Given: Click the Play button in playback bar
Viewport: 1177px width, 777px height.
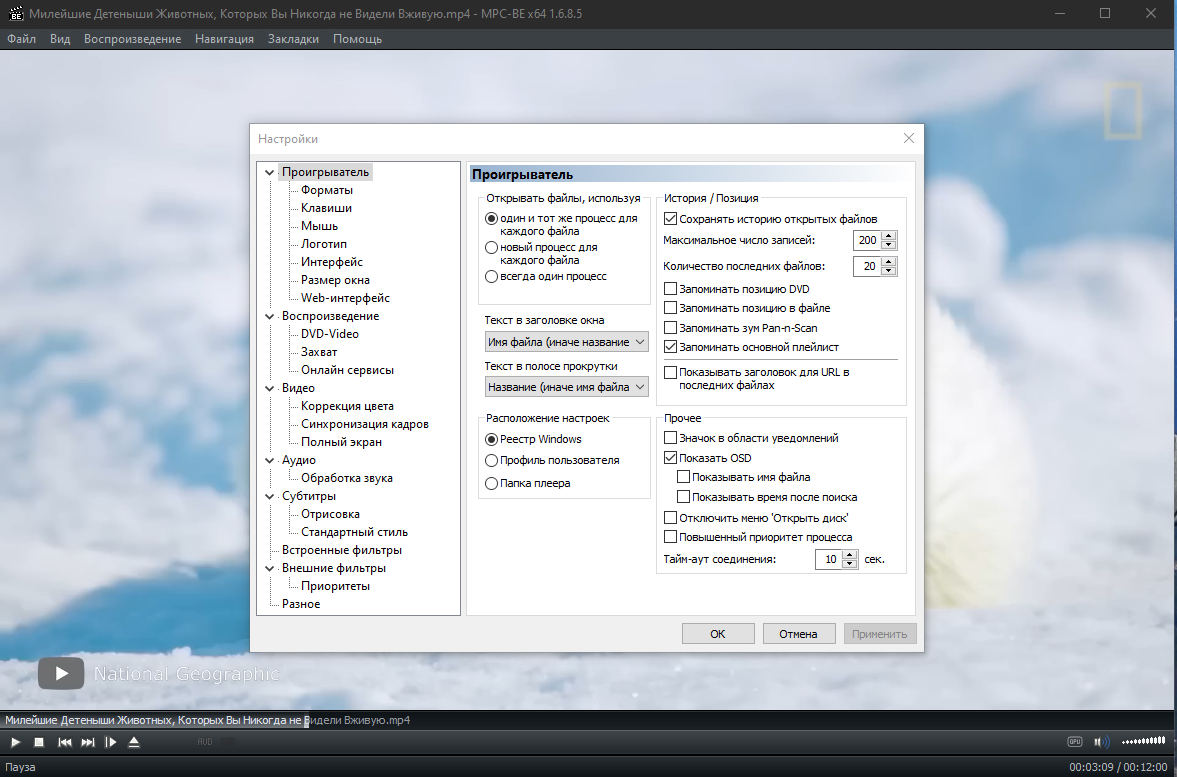Looking at the screenshot, I should click(x=15, y=742).
